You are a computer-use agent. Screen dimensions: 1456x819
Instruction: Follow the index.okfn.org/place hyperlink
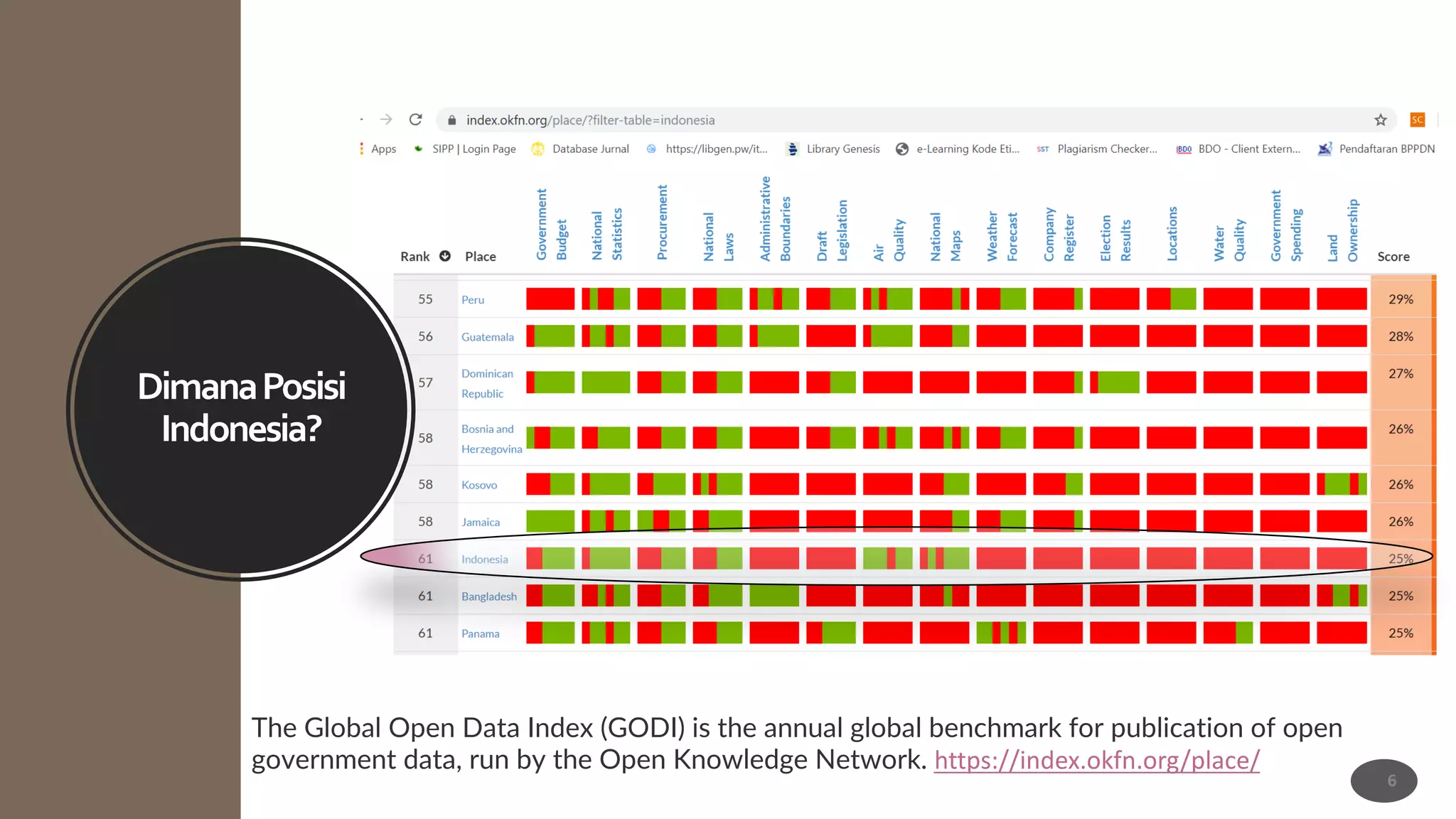tap(1096, 760)
